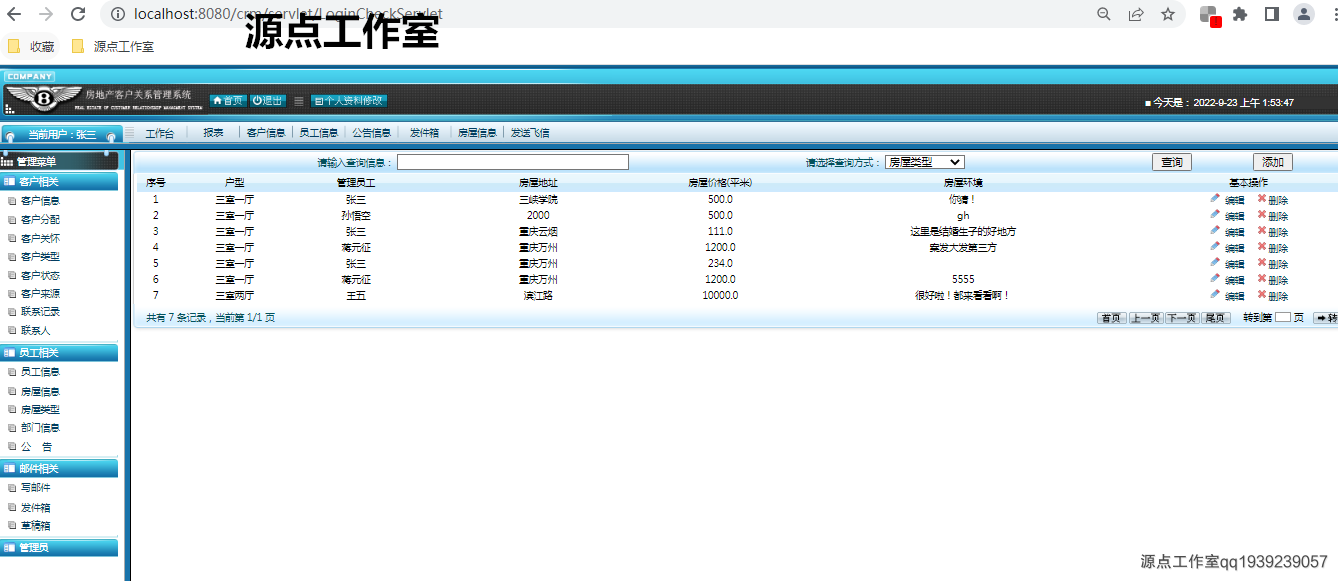Share this page via browser share icon

click(x=1136, y=14)
